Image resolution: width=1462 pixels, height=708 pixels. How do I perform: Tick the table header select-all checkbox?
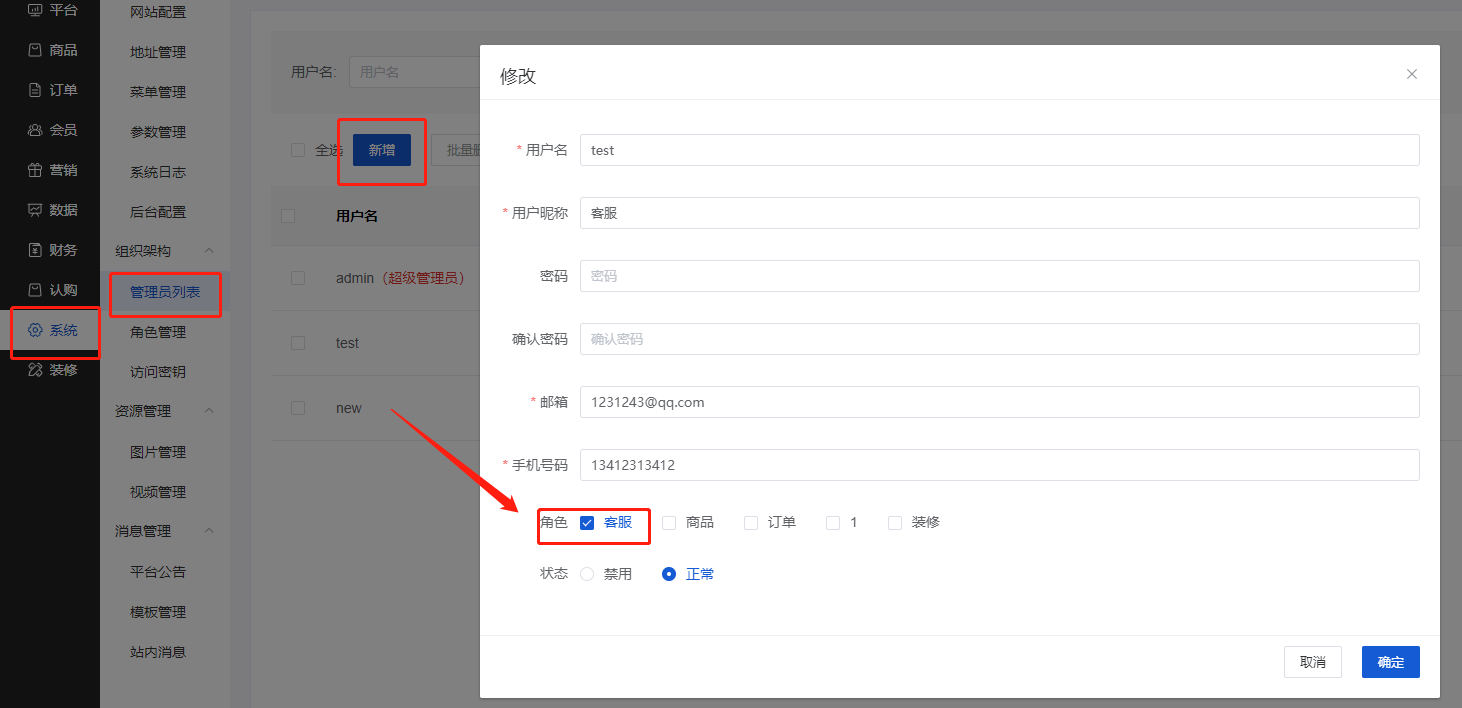tap(288, 216)
